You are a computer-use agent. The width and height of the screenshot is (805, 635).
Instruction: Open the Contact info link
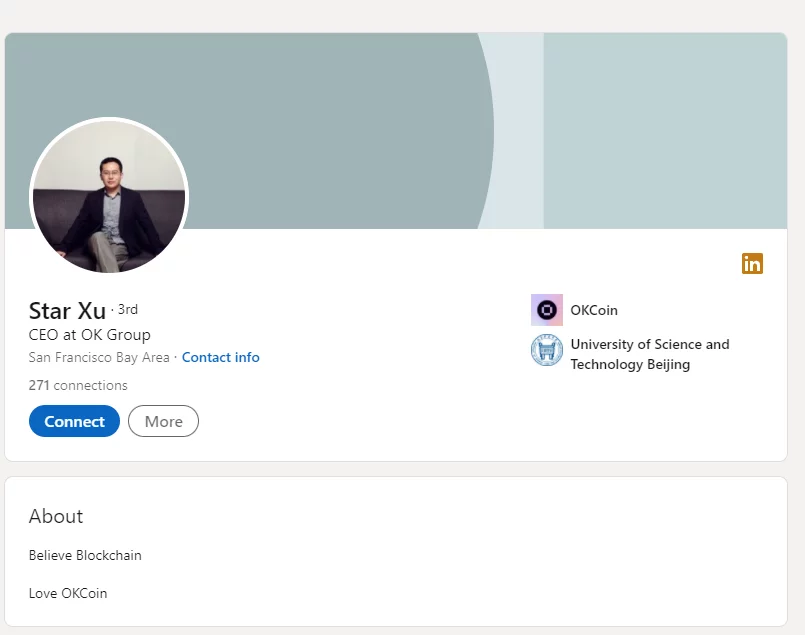pos(220,357)
